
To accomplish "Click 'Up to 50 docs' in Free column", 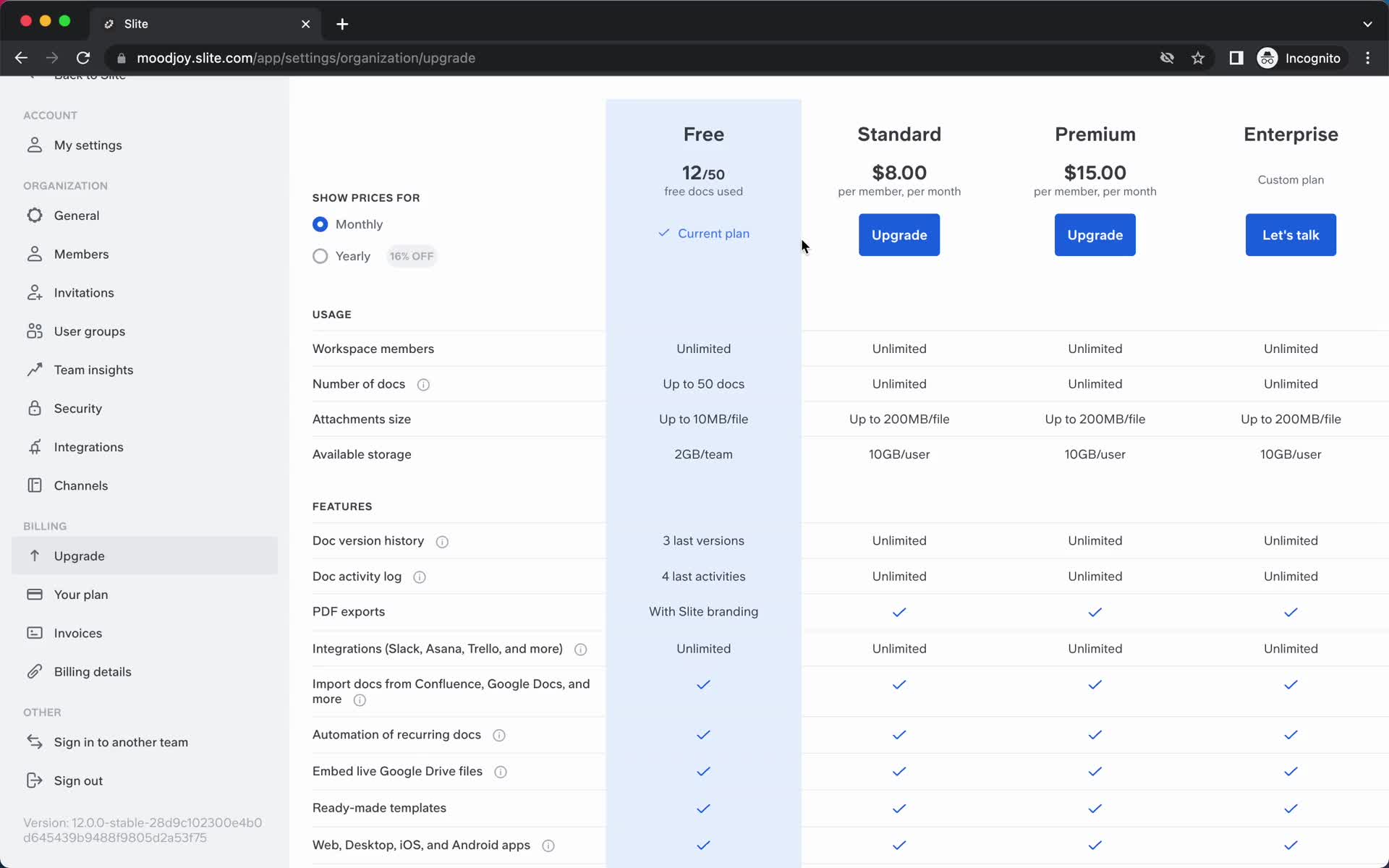I will pos(703,384).
